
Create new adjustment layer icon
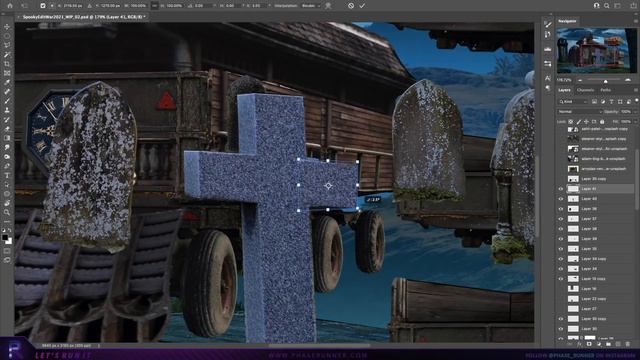(x=599, y=344)
